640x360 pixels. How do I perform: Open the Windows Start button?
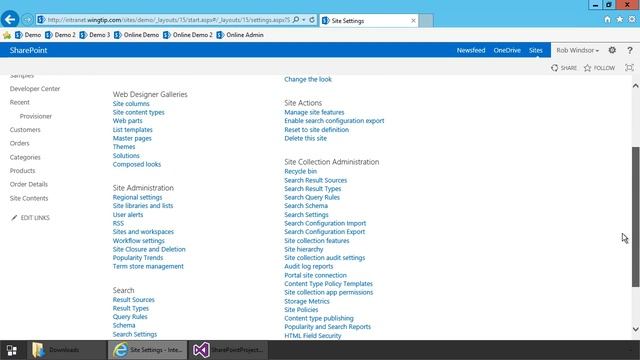(11, 350)
